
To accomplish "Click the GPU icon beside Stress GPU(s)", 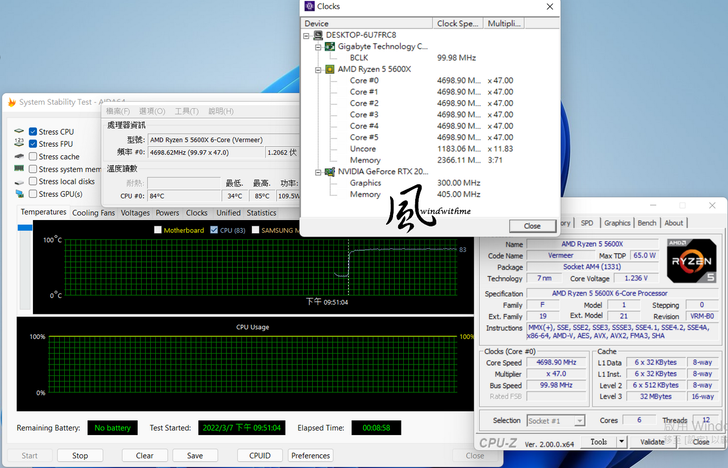I will (x=20, y=194).
